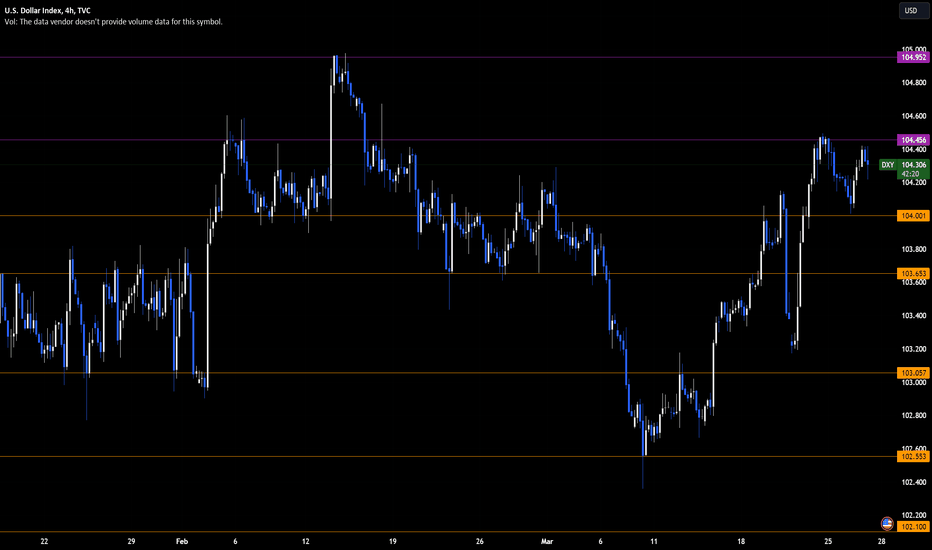The image size is (932, 550).
Task: Click the 102.200 price axis tick
Action: (914, 516)
